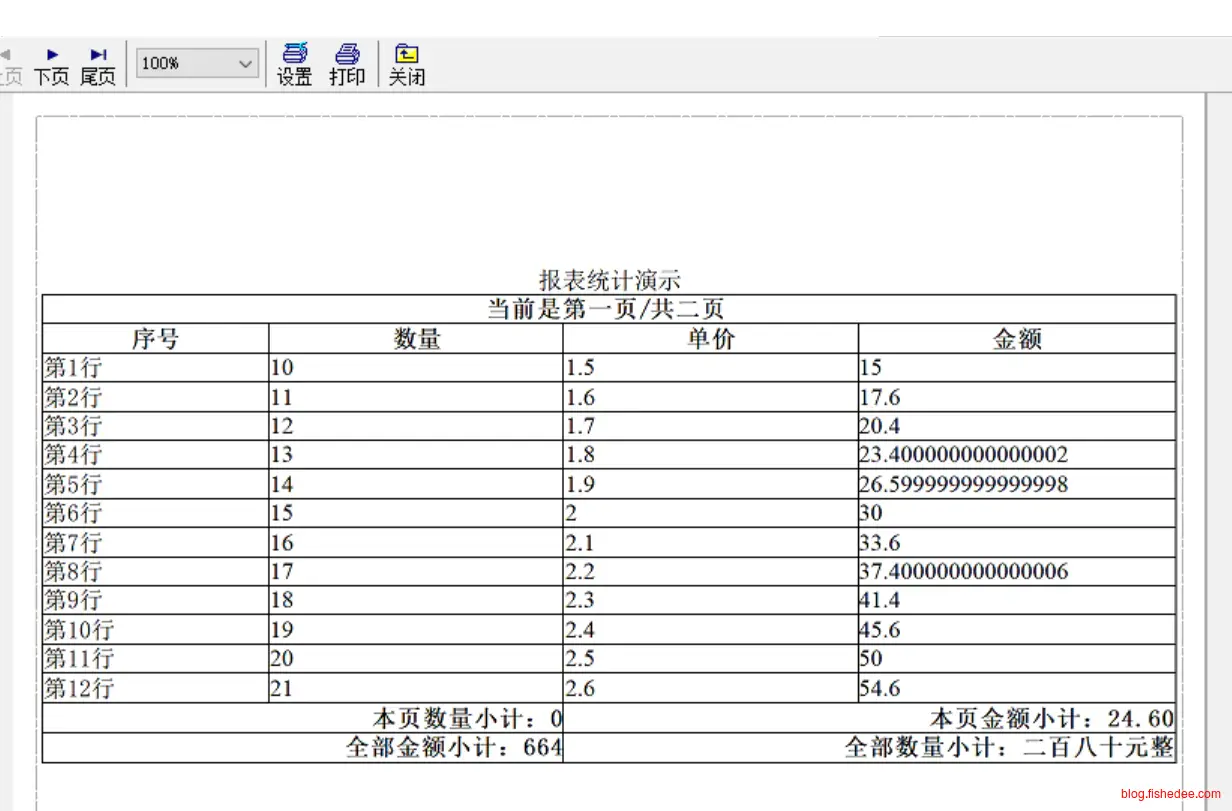Viewport: 1232px width, 811px height.
Task: Select the 单价 column header
Action: [710, 339]
